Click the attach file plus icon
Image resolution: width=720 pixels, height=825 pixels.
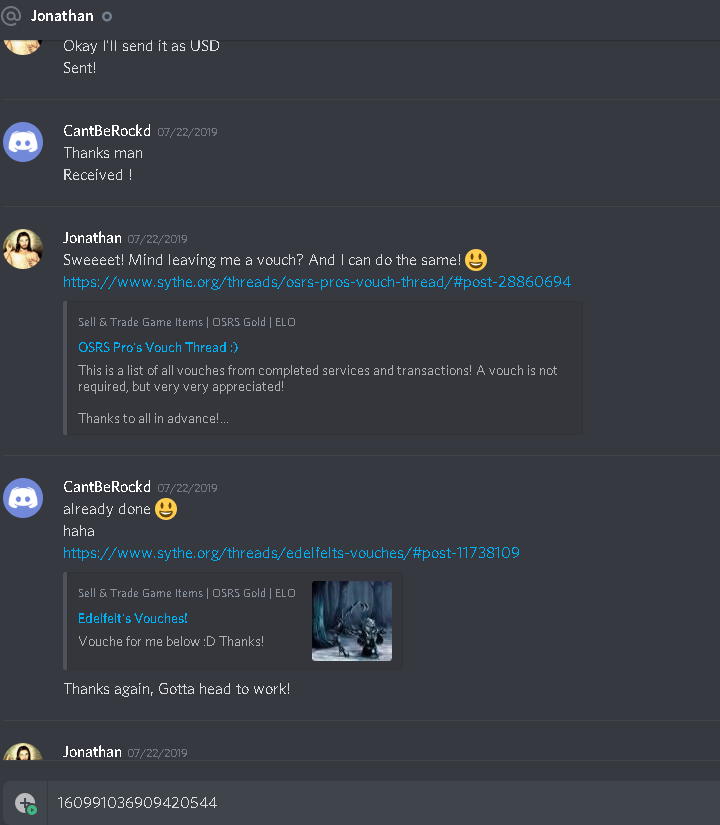pos(25,803)
